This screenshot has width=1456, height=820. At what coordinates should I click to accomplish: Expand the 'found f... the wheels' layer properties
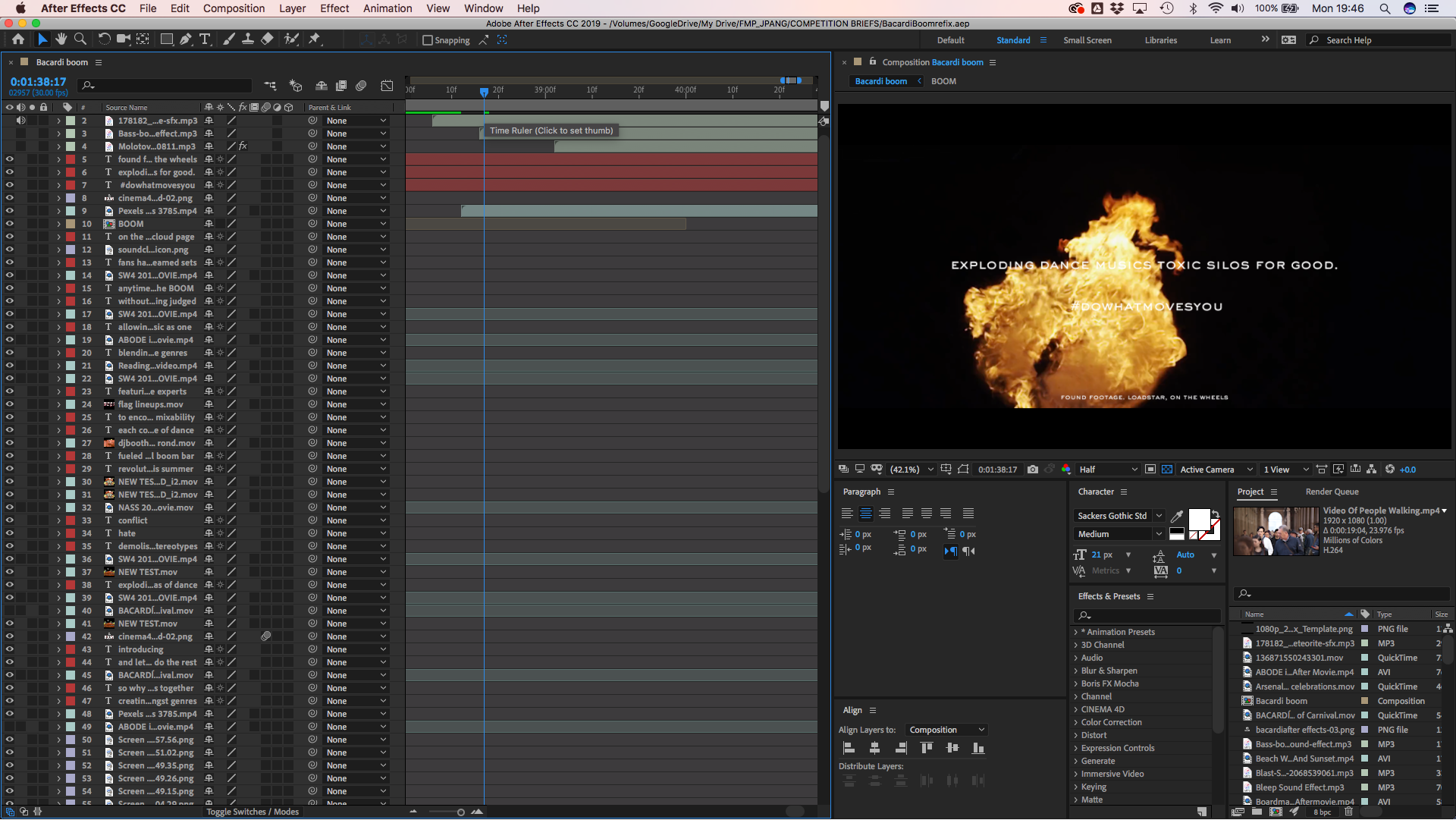58,159
